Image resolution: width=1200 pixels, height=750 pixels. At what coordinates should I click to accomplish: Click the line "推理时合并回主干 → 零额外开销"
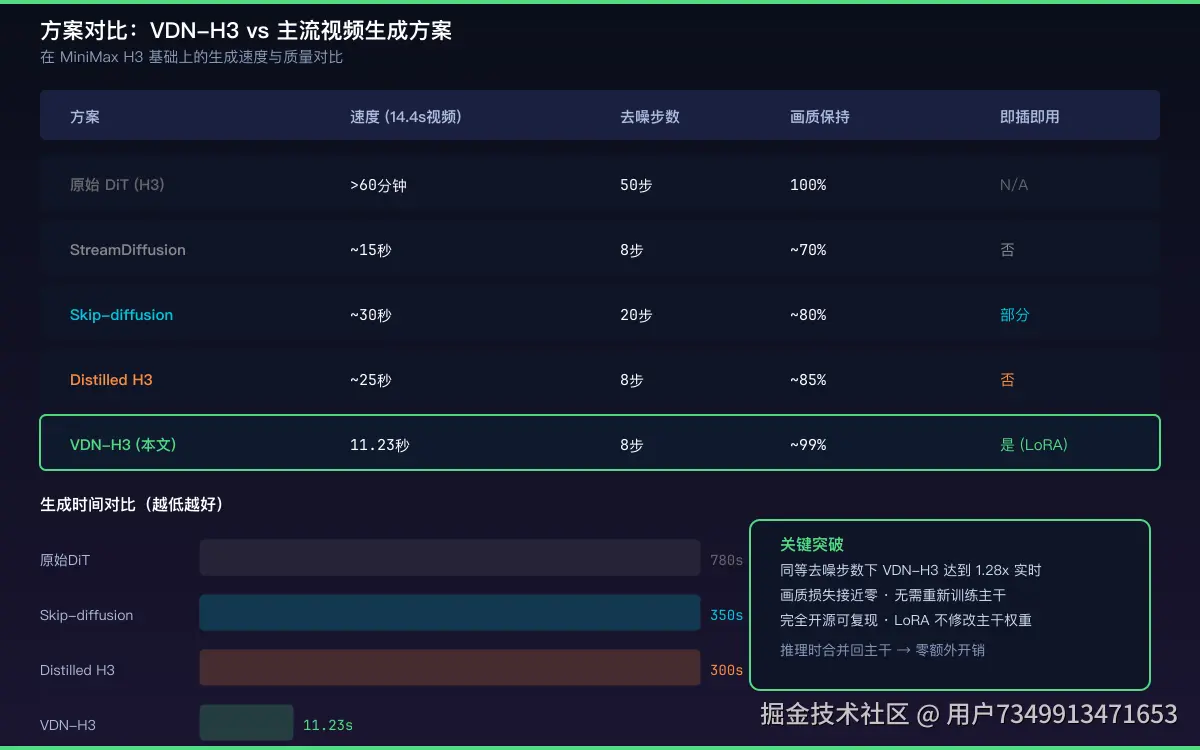[x=882, y=650]
